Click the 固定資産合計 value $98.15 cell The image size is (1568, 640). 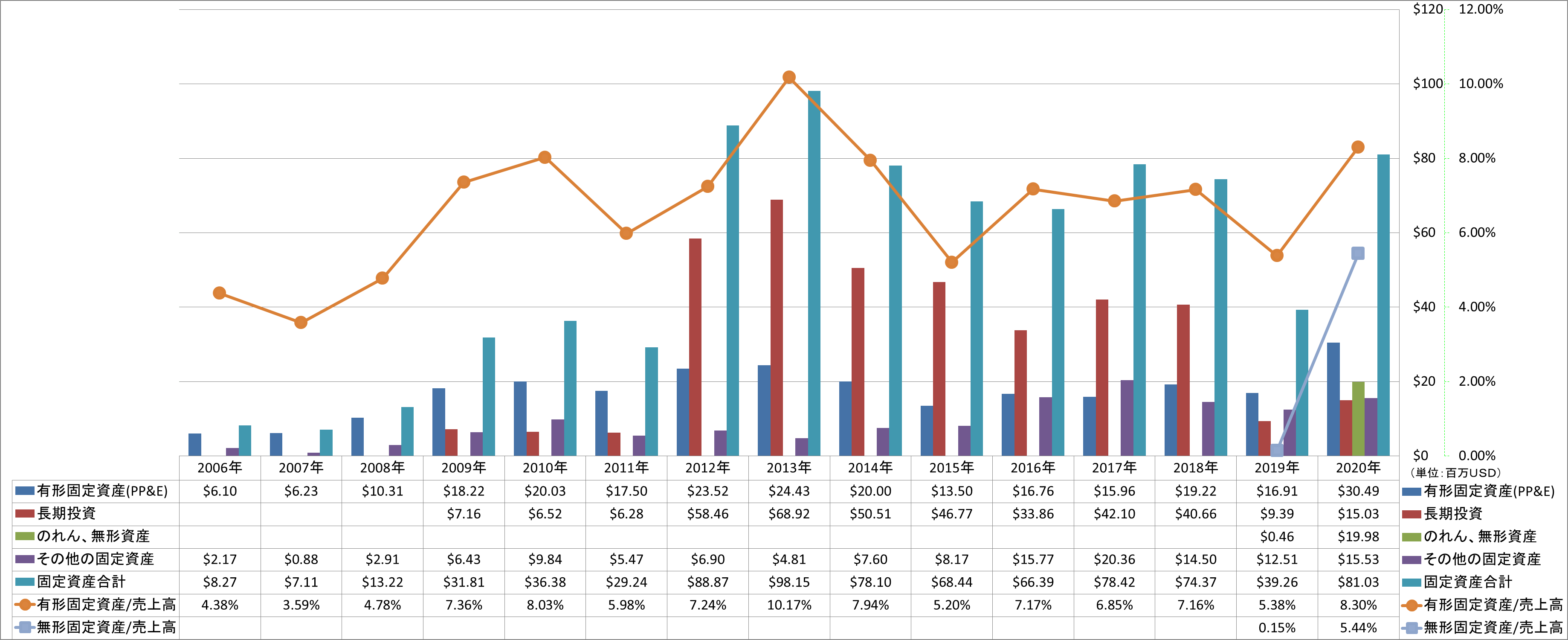pyautogui.click(x=789, y=582)
